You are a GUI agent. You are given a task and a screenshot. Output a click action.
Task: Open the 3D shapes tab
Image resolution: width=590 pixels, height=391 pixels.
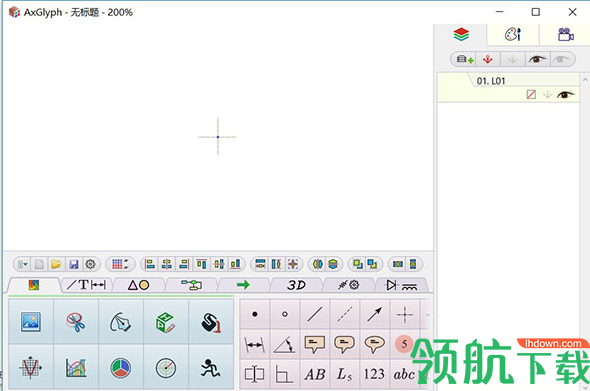pos(296,285)
